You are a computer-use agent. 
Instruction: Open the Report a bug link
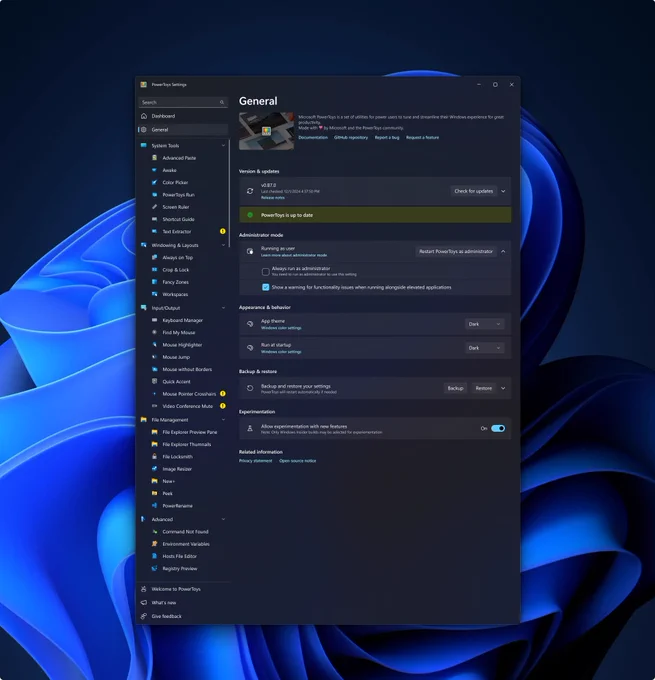(387, 137)
